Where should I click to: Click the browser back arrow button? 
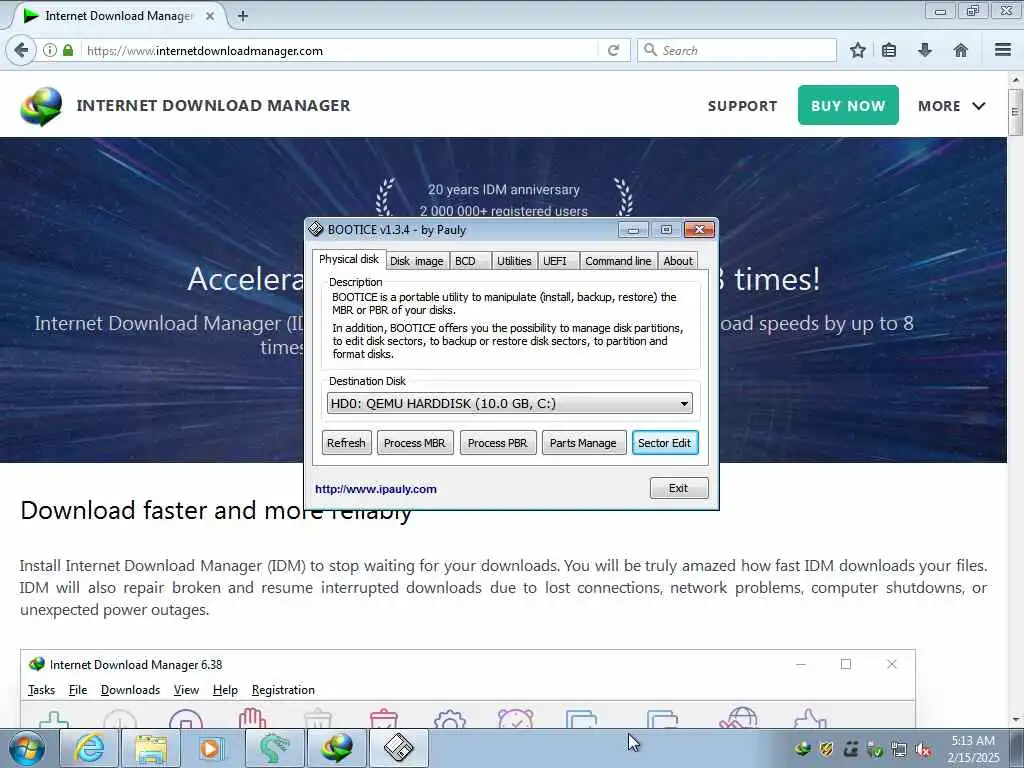[x=22, y=50]
